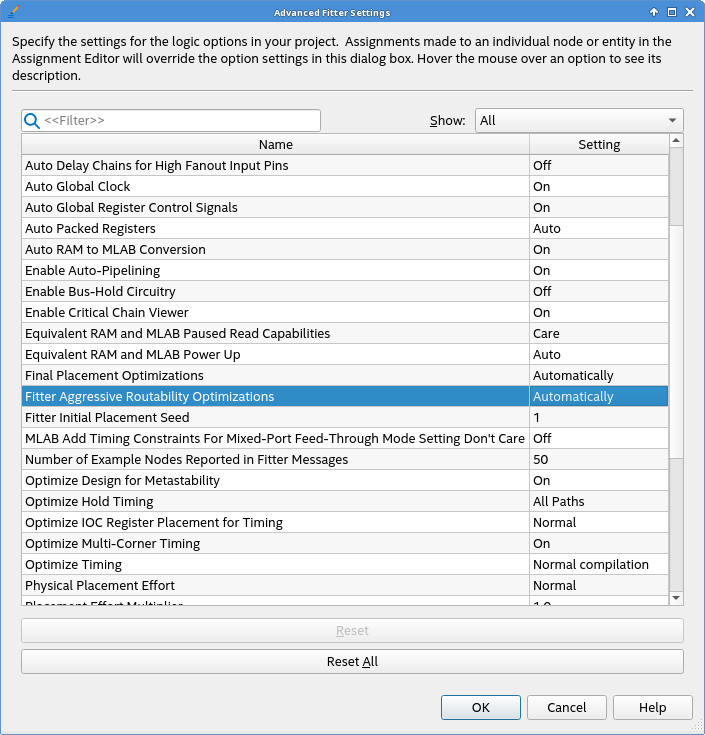
Task: Click the vertical scrollbar thumb of the settings list
Action: (676, 190)
